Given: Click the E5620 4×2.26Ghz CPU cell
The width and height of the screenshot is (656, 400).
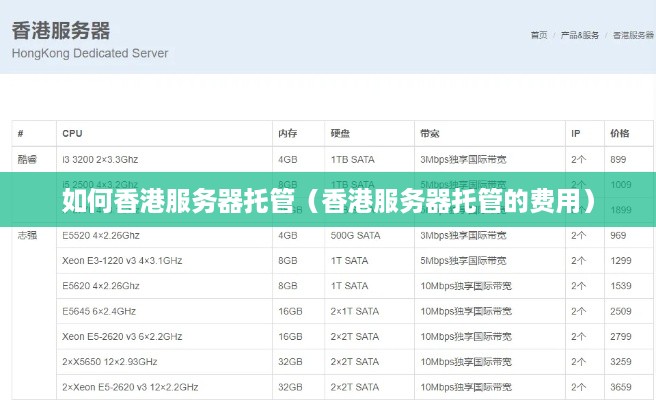Looking at the screenshot, I should (101, 286).
